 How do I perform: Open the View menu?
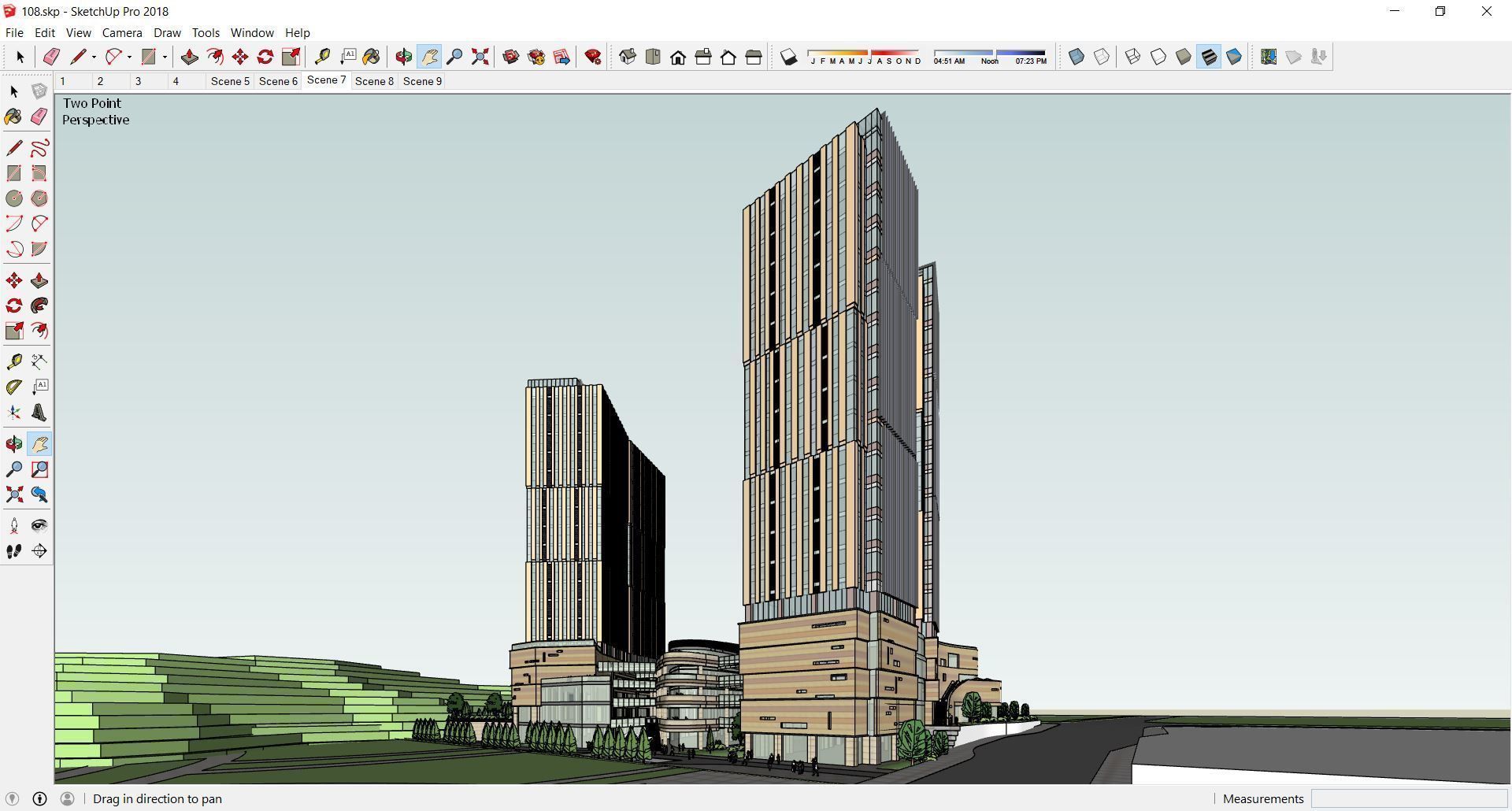[78, 33]
